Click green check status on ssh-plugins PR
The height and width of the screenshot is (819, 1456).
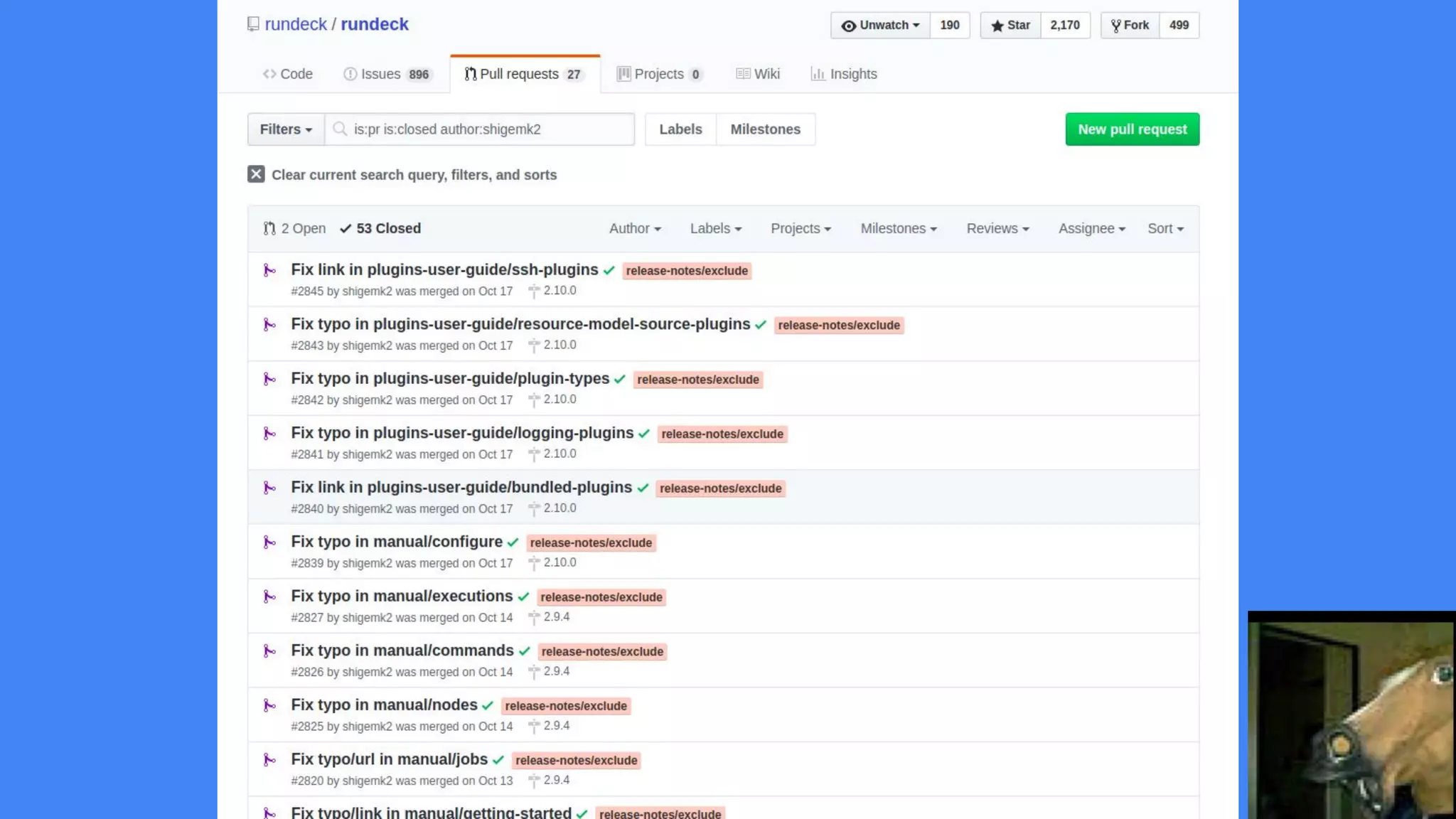click(x=609, y=270)
